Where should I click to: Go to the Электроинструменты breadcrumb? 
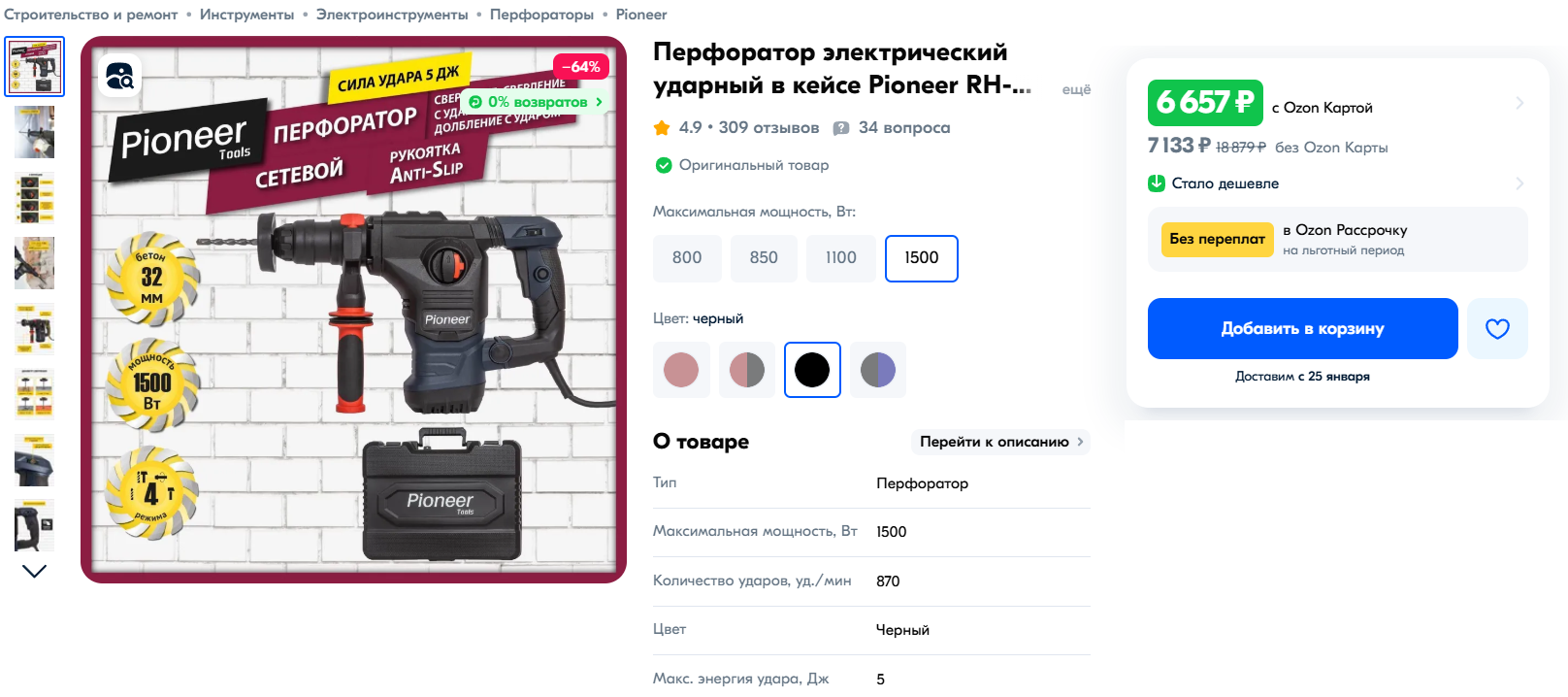392,15
